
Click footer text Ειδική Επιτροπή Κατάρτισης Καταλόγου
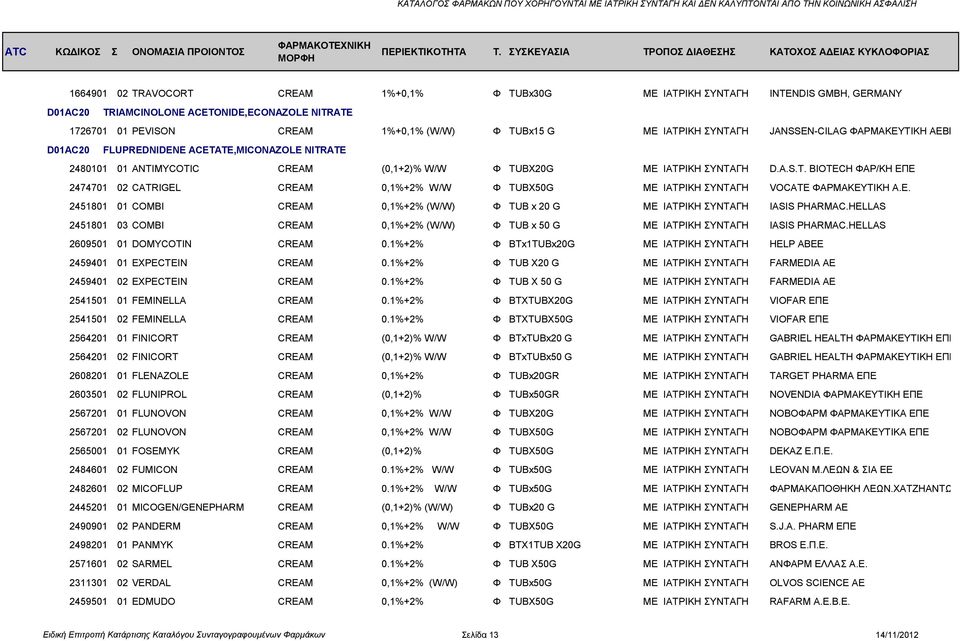click(184, 635)
